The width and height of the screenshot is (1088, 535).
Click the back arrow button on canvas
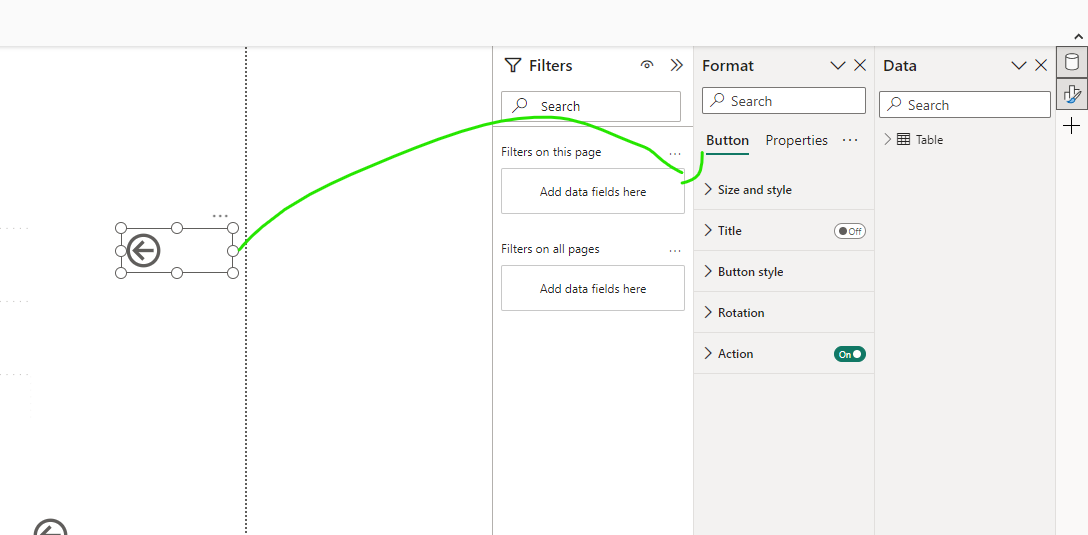(144, 250)
